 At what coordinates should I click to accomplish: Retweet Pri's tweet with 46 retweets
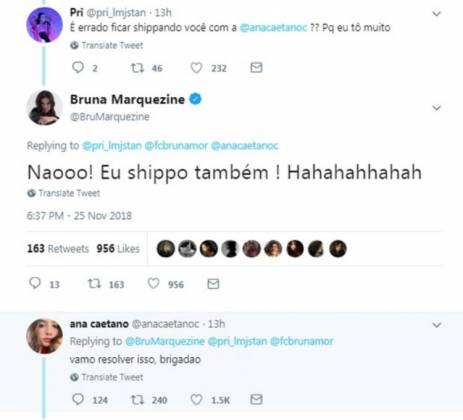137,68
